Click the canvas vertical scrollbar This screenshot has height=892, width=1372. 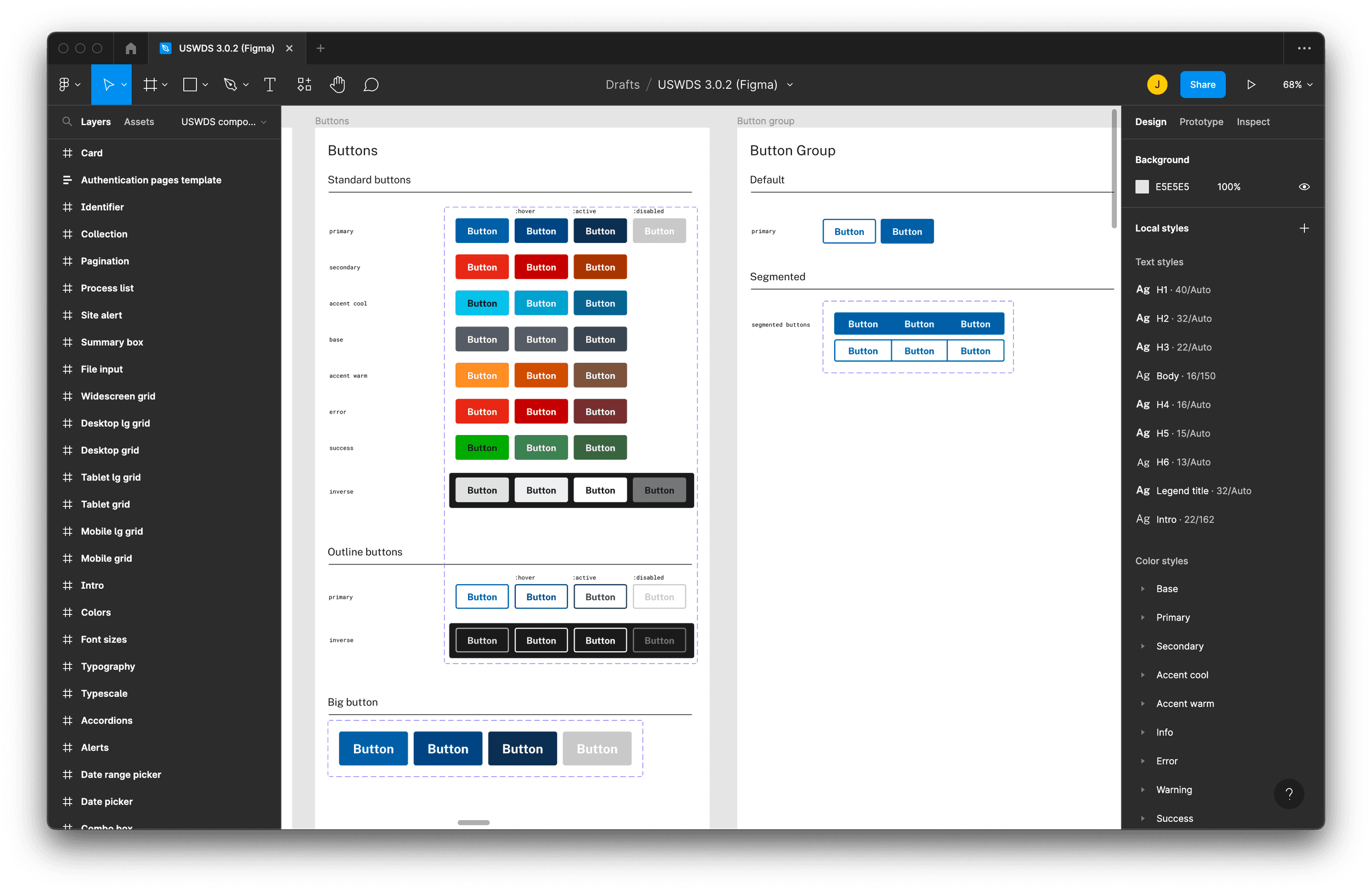(x=1114, y=168)
